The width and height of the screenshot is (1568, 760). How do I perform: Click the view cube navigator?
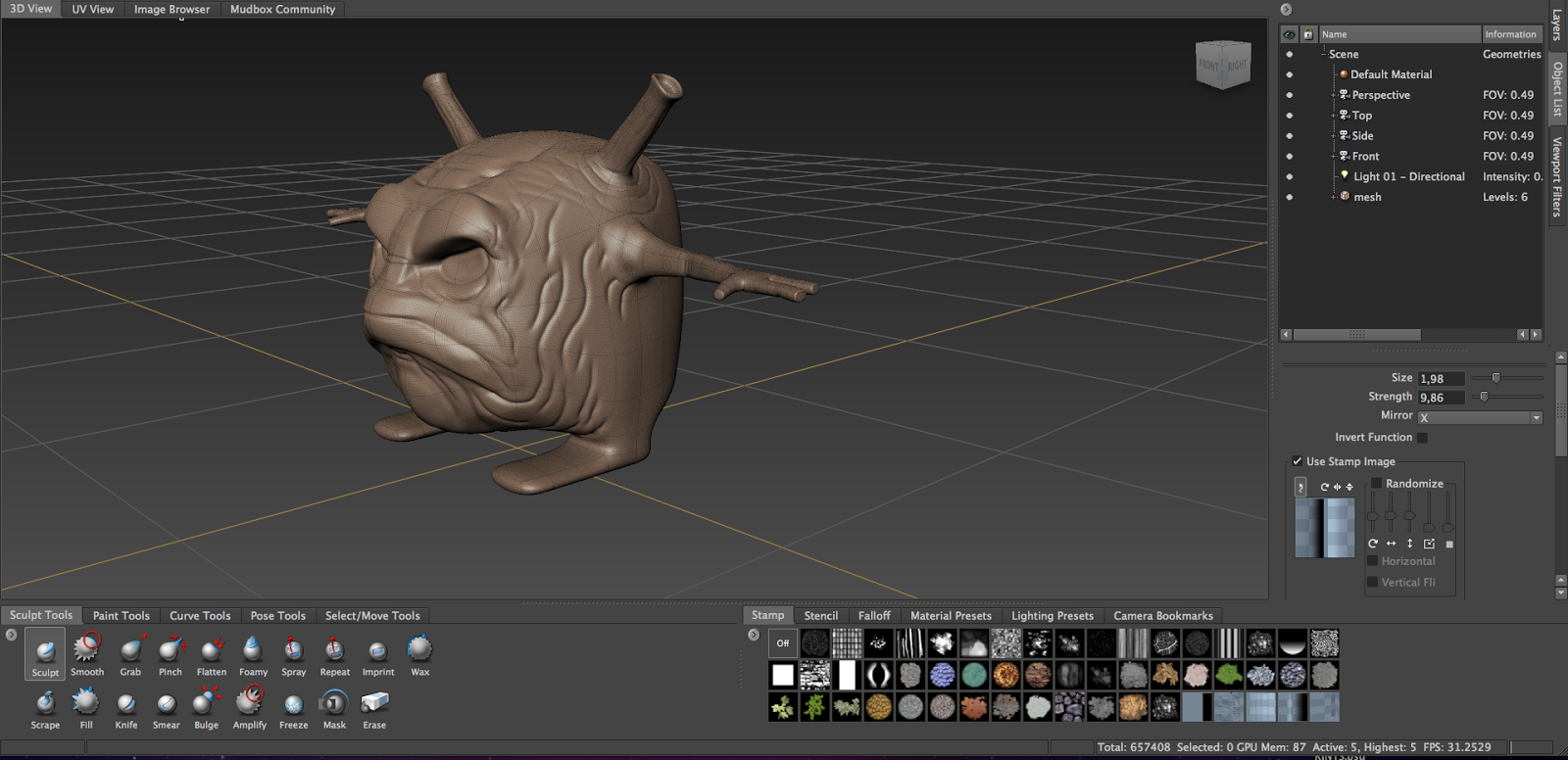(1223, 65)
